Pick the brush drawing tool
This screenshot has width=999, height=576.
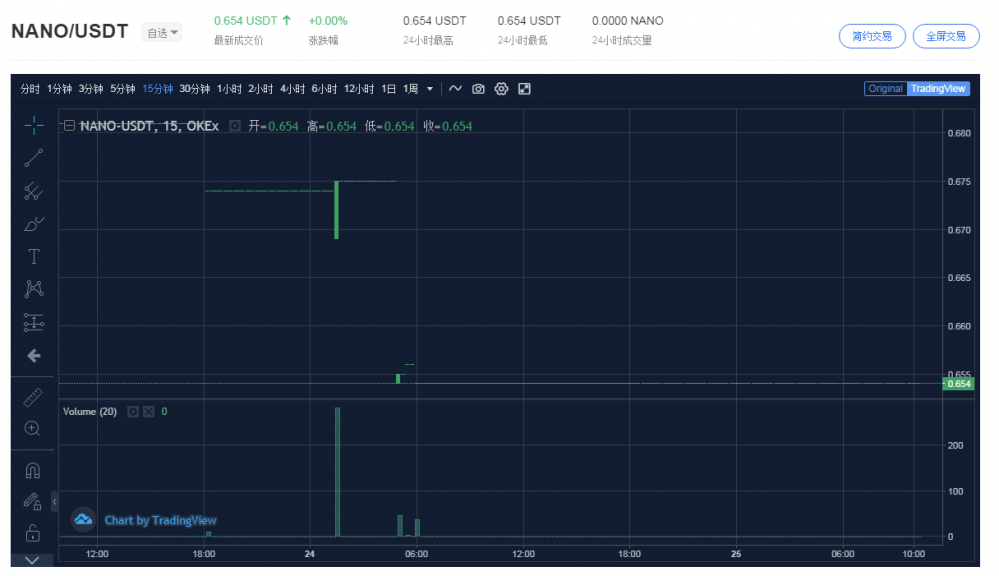(33, 223)
